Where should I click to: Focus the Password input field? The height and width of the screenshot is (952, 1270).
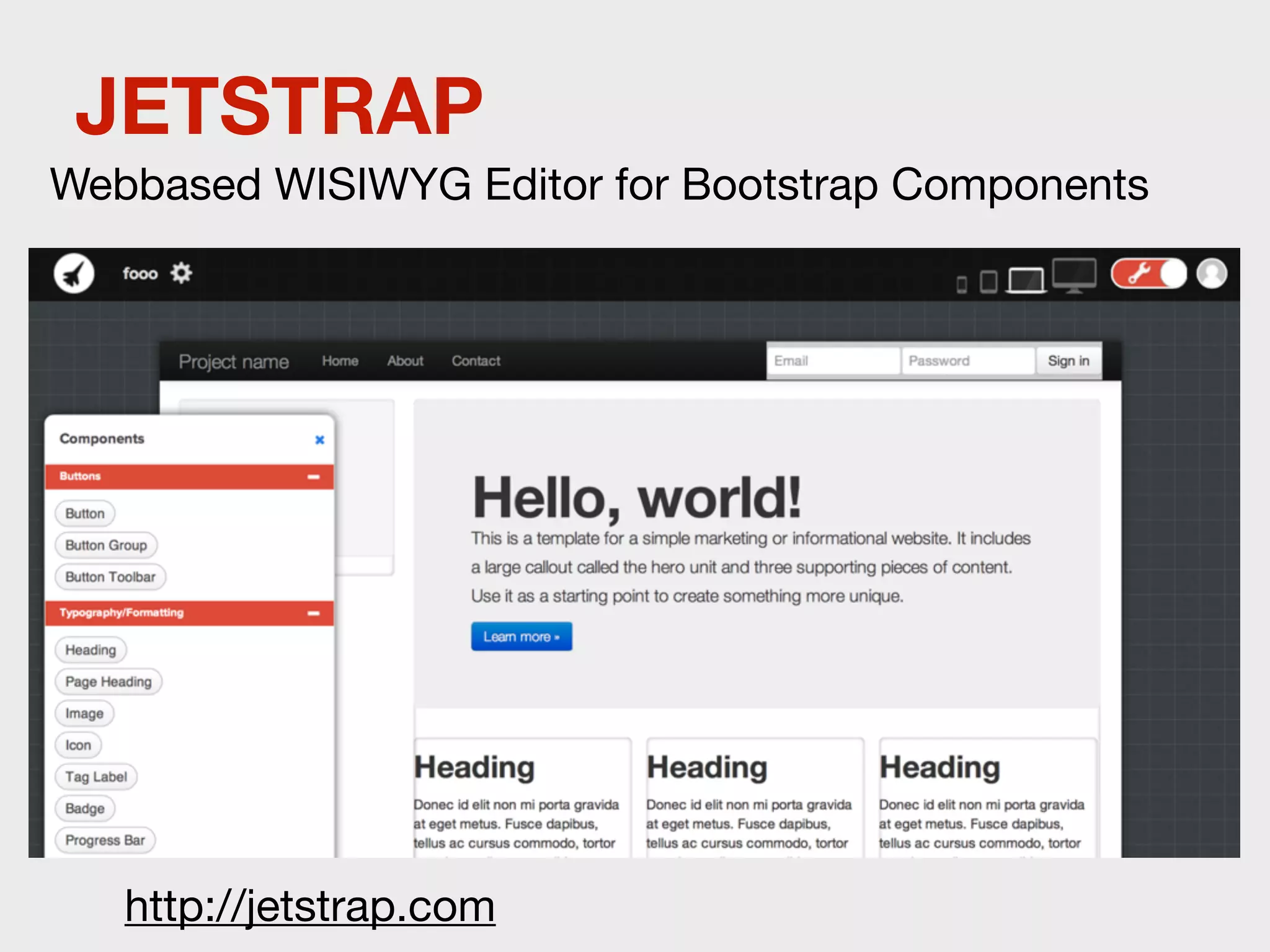pyautogui.click(x=968, y=361)
